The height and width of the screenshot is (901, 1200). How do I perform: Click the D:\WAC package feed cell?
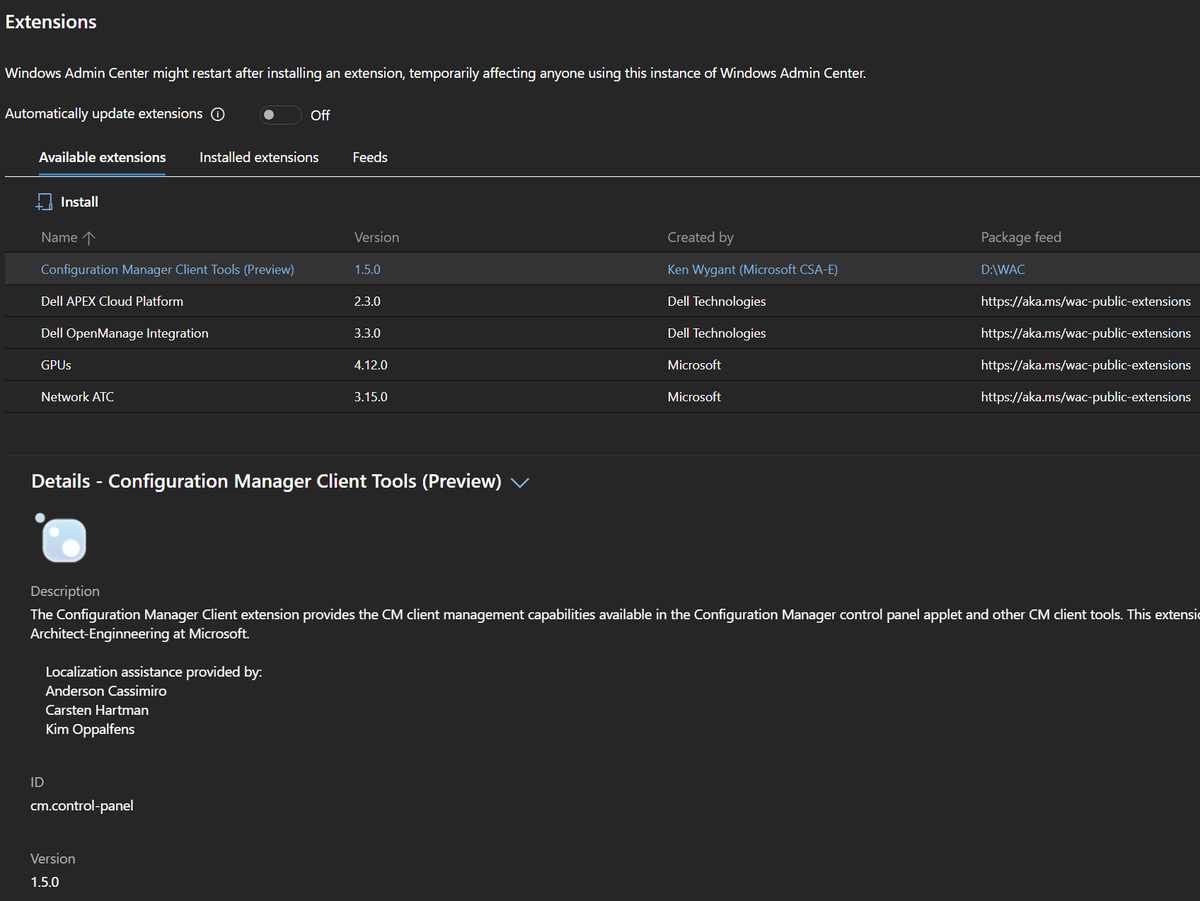[x=1003, y=270]
